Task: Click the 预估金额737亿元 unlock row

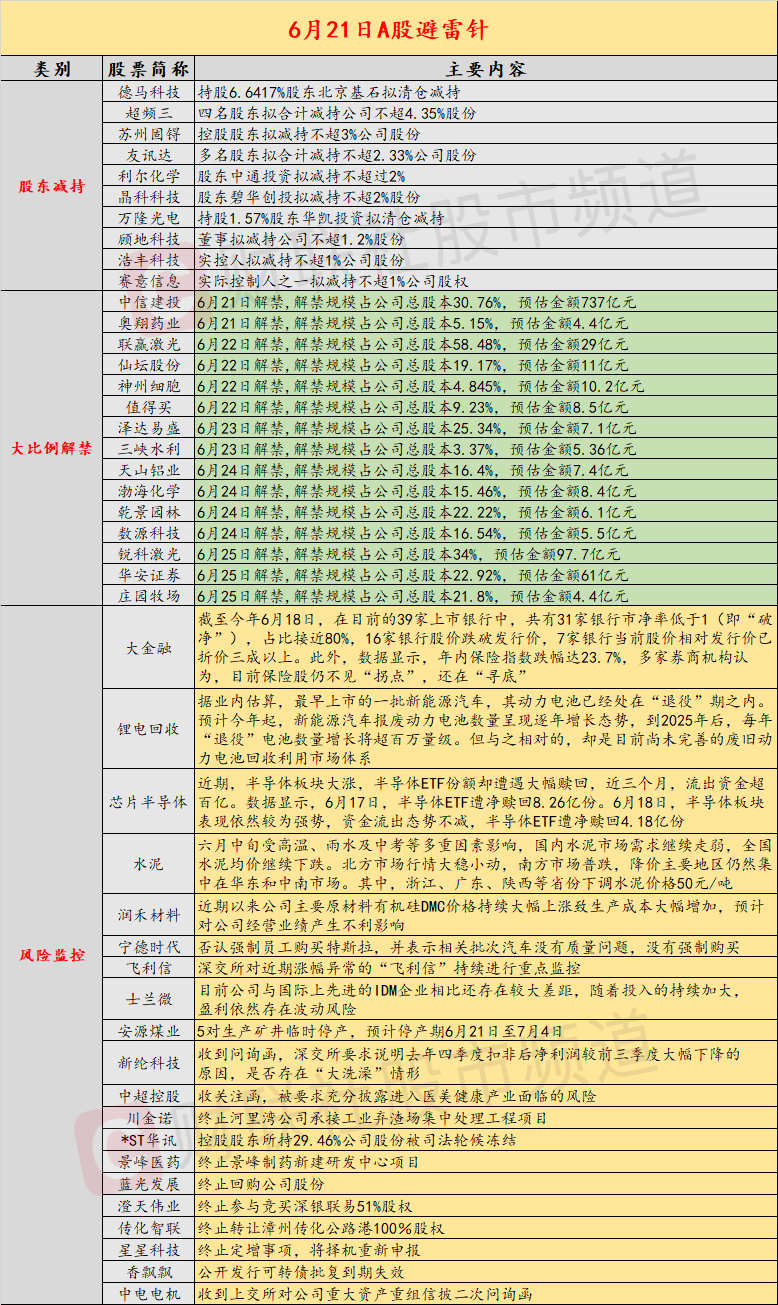Action: (x=488, y=302)
